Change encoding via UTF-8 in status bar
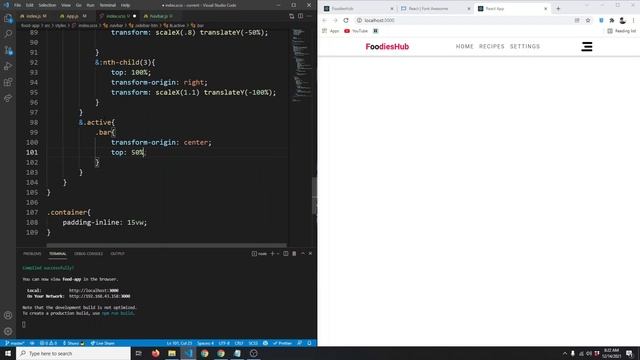 click(x=224, y=343)
